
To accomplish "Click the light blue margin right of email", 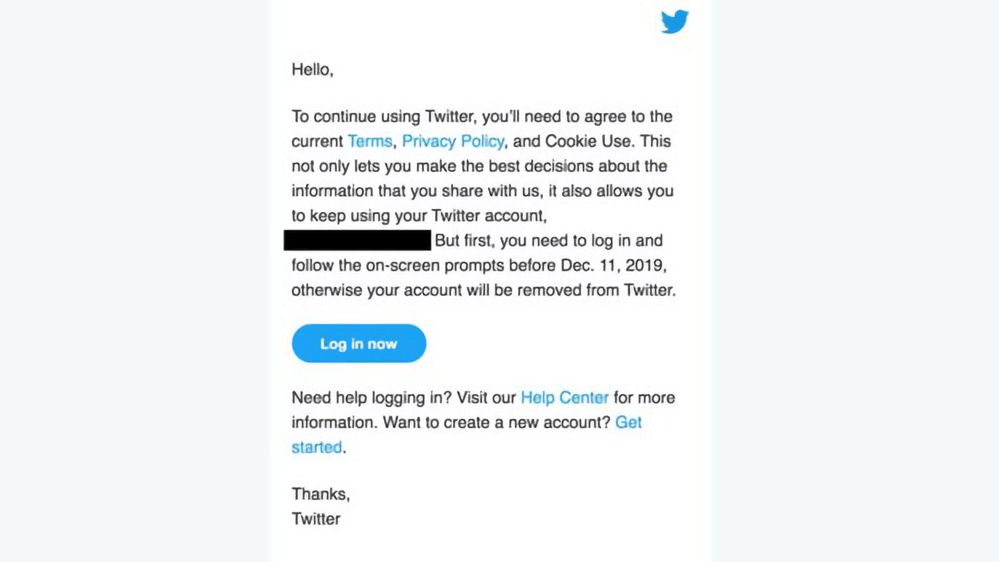I will point(855,280).
